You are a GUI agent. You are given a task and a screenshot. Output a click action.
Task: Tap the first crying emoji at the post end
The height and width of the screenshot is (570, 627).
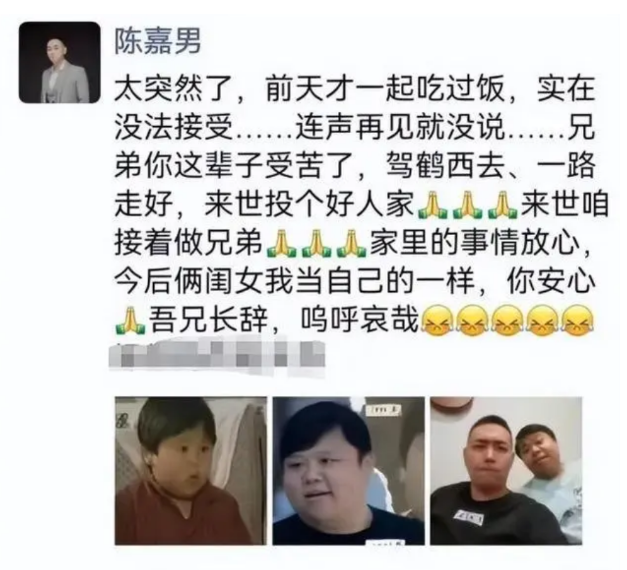437,320
